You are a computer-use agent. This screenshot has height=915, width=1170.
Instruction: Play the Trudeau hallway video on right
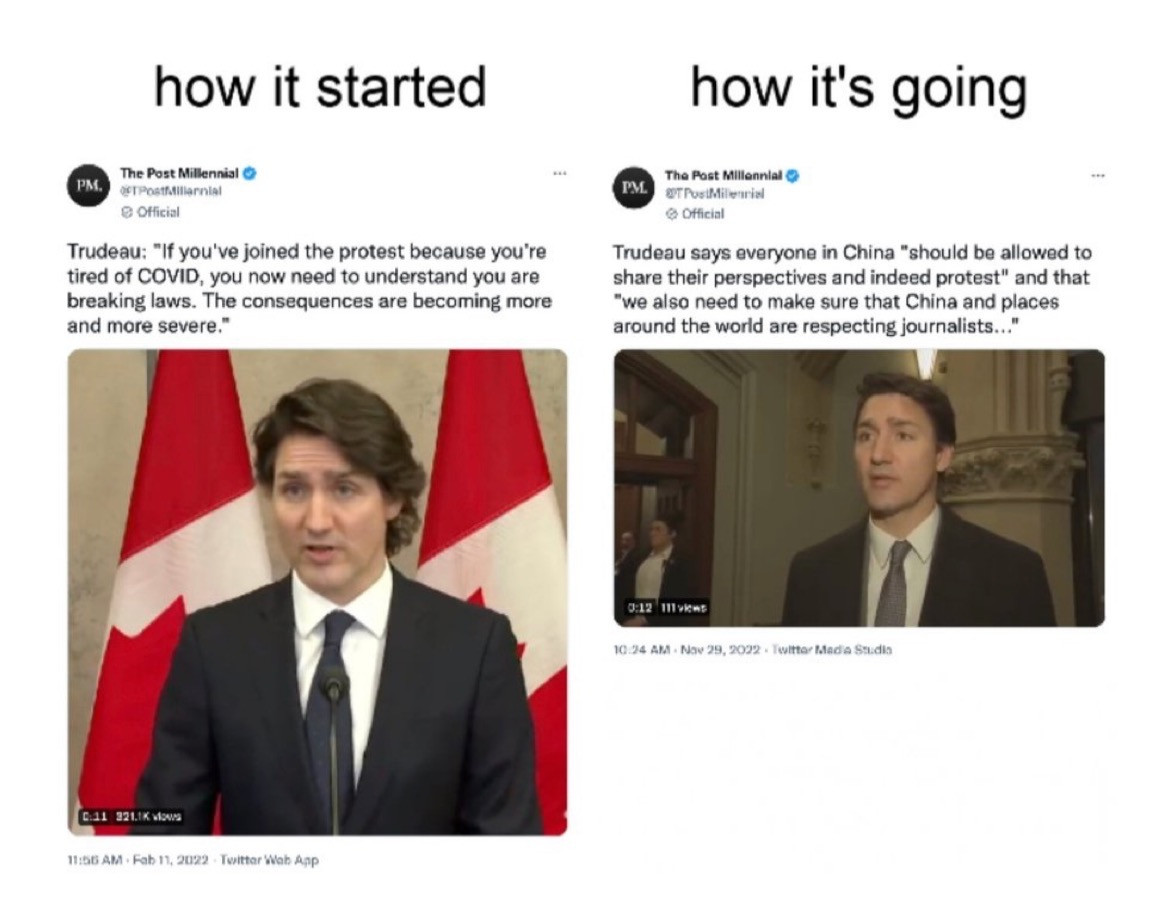click(x=859, y=488)
